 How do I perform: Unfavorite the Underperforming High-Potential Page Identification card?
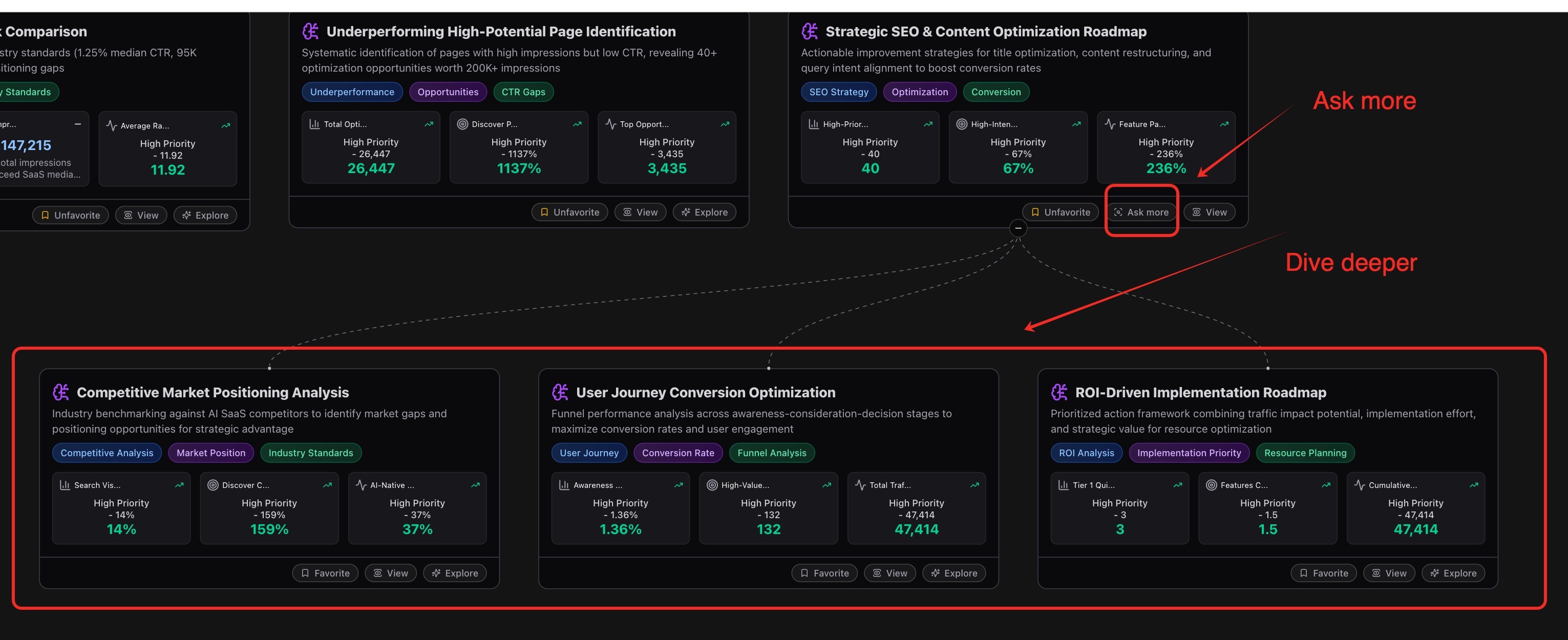click(x=570, y=212)
